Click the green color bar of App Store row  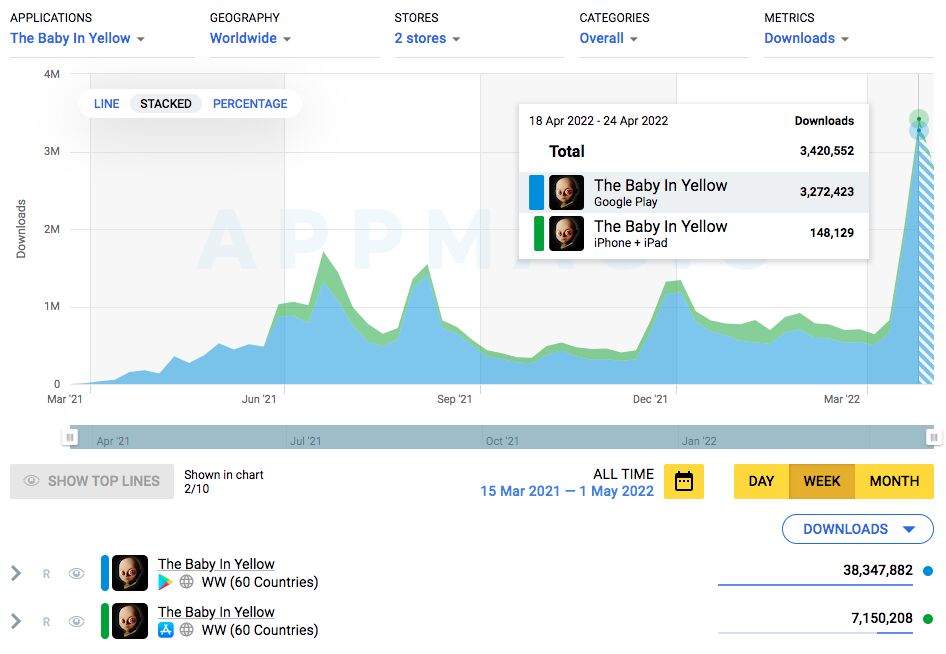pos(105,621)
